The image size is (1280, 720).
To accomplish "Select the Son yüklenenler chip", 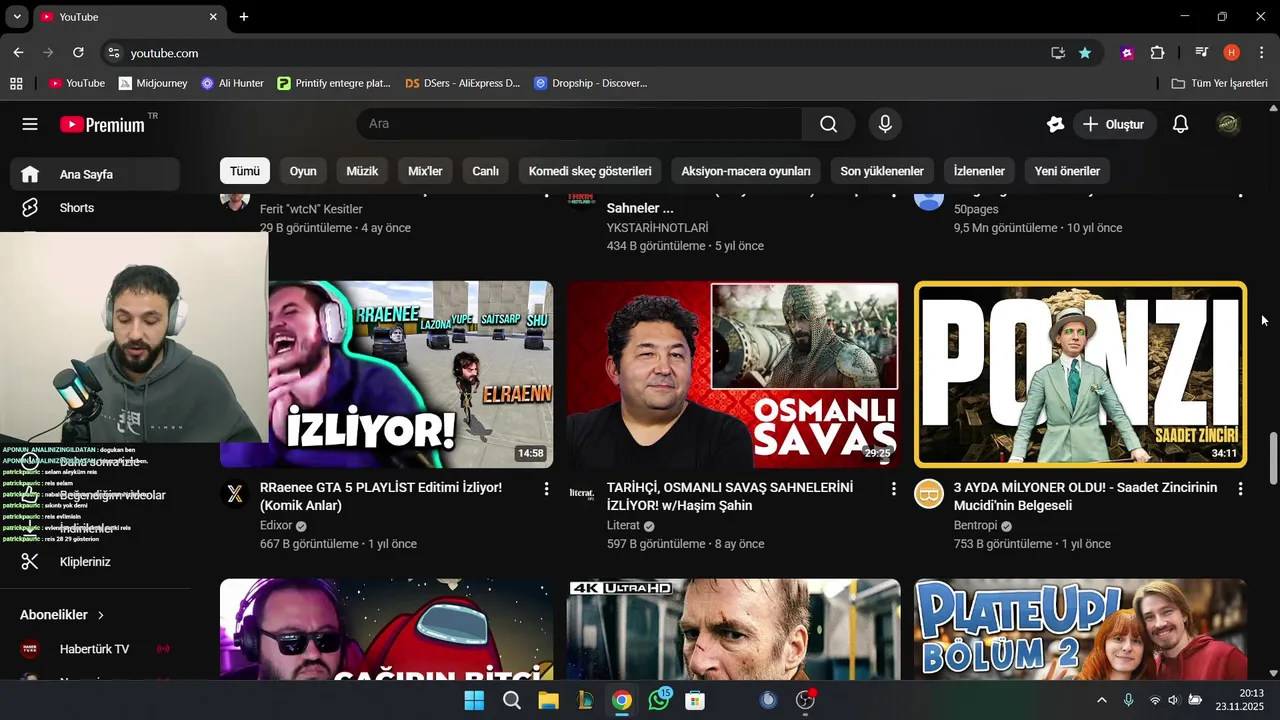I will tap(882, 171).
